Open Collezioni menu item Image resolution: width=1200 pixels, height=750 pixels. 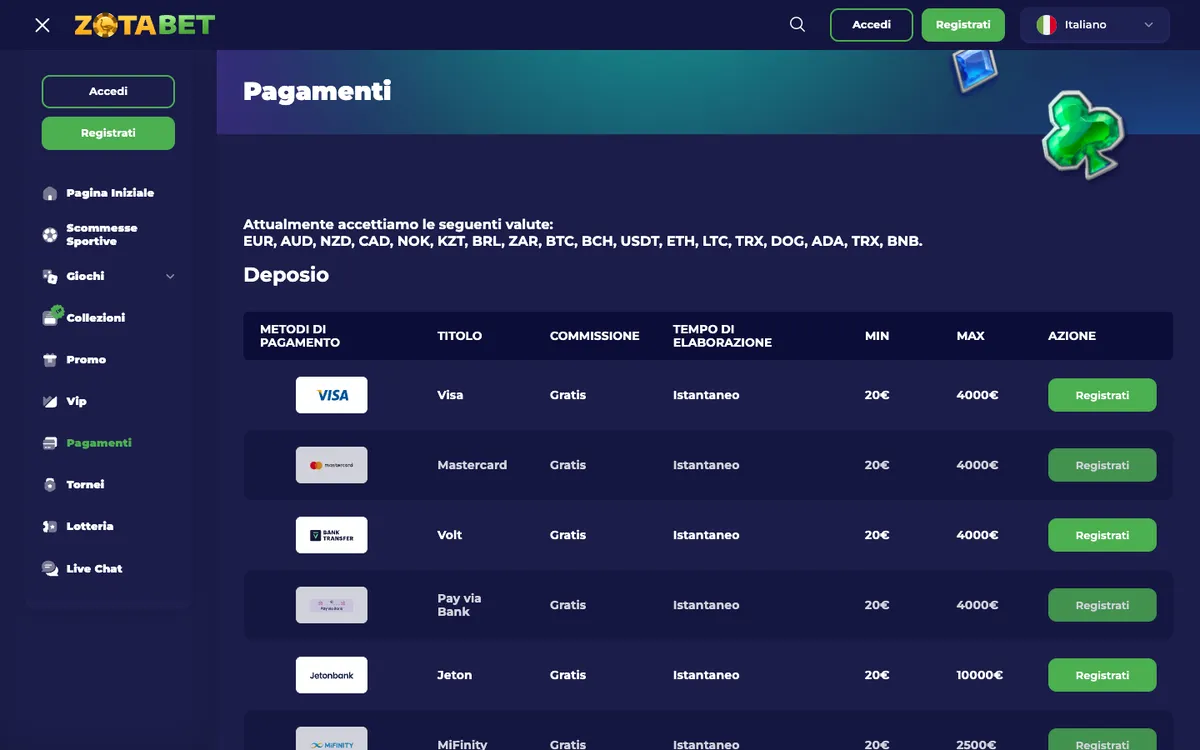(x=96, y=318)
